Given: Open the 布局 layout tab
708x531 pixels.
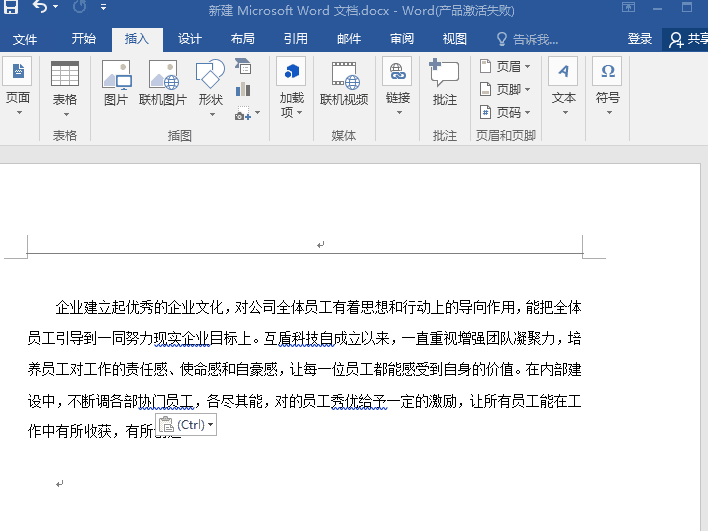Looking at the screenshot, I should pos(242,40).
